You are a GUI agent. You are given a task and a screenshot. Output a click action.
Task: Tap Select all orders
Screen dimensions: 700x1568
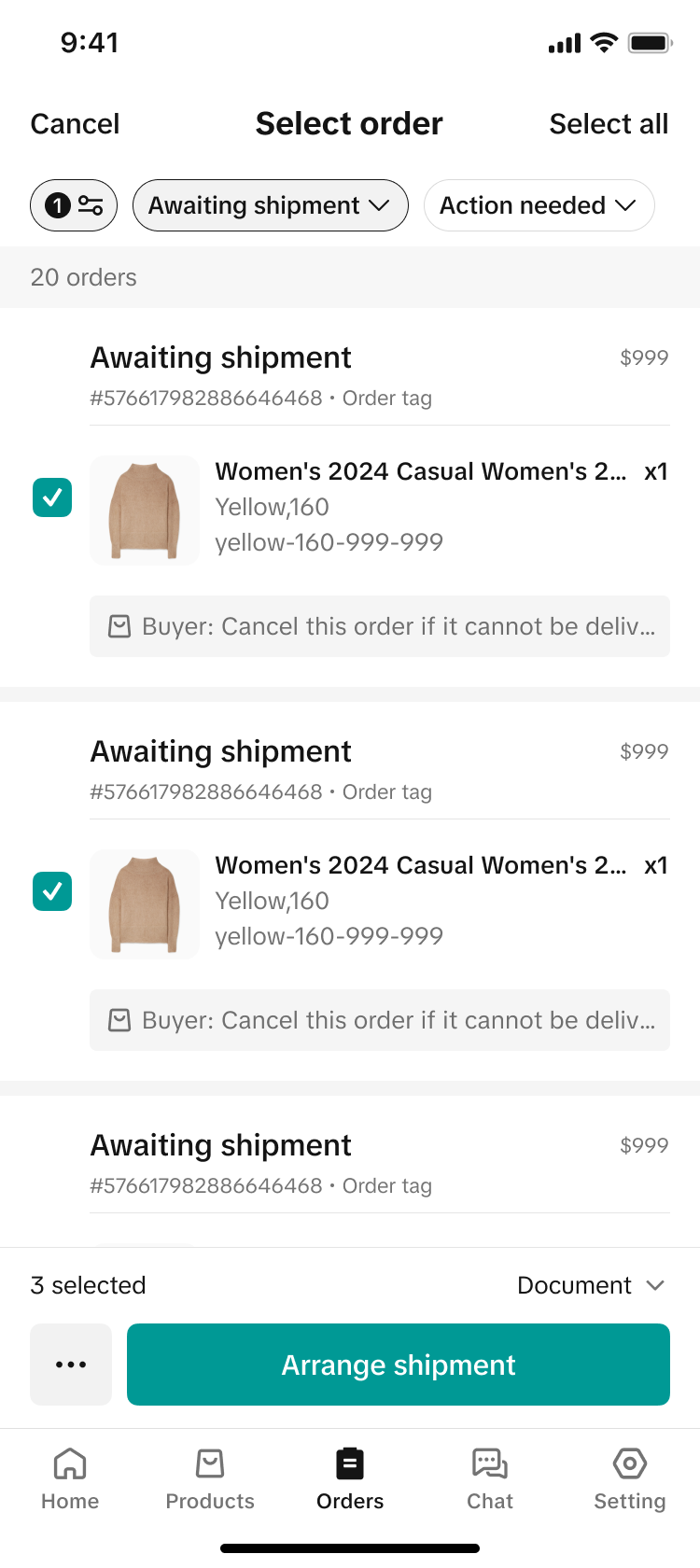[x=609, y=124]
